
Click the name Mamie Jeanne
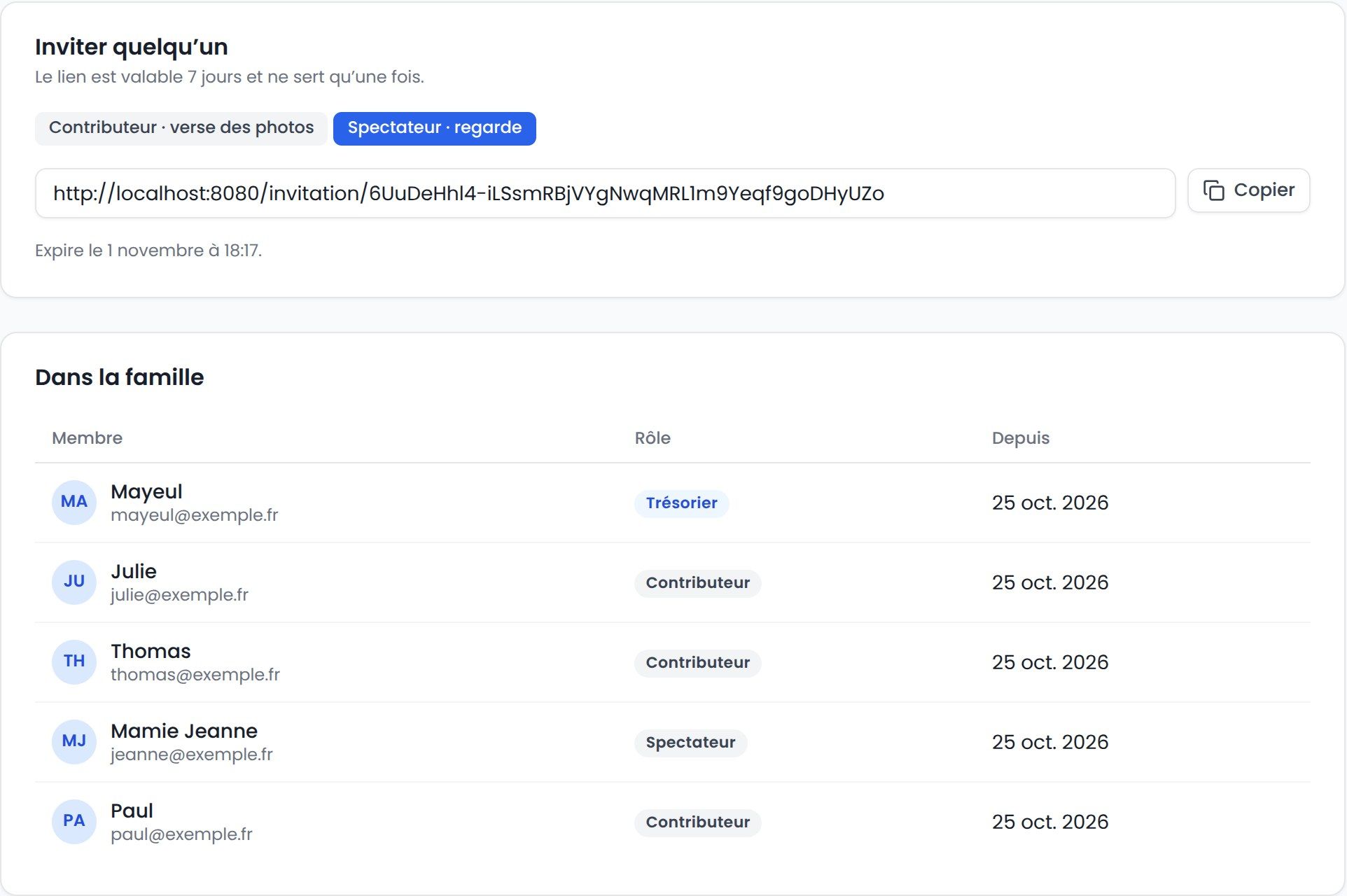click(184, 731)
